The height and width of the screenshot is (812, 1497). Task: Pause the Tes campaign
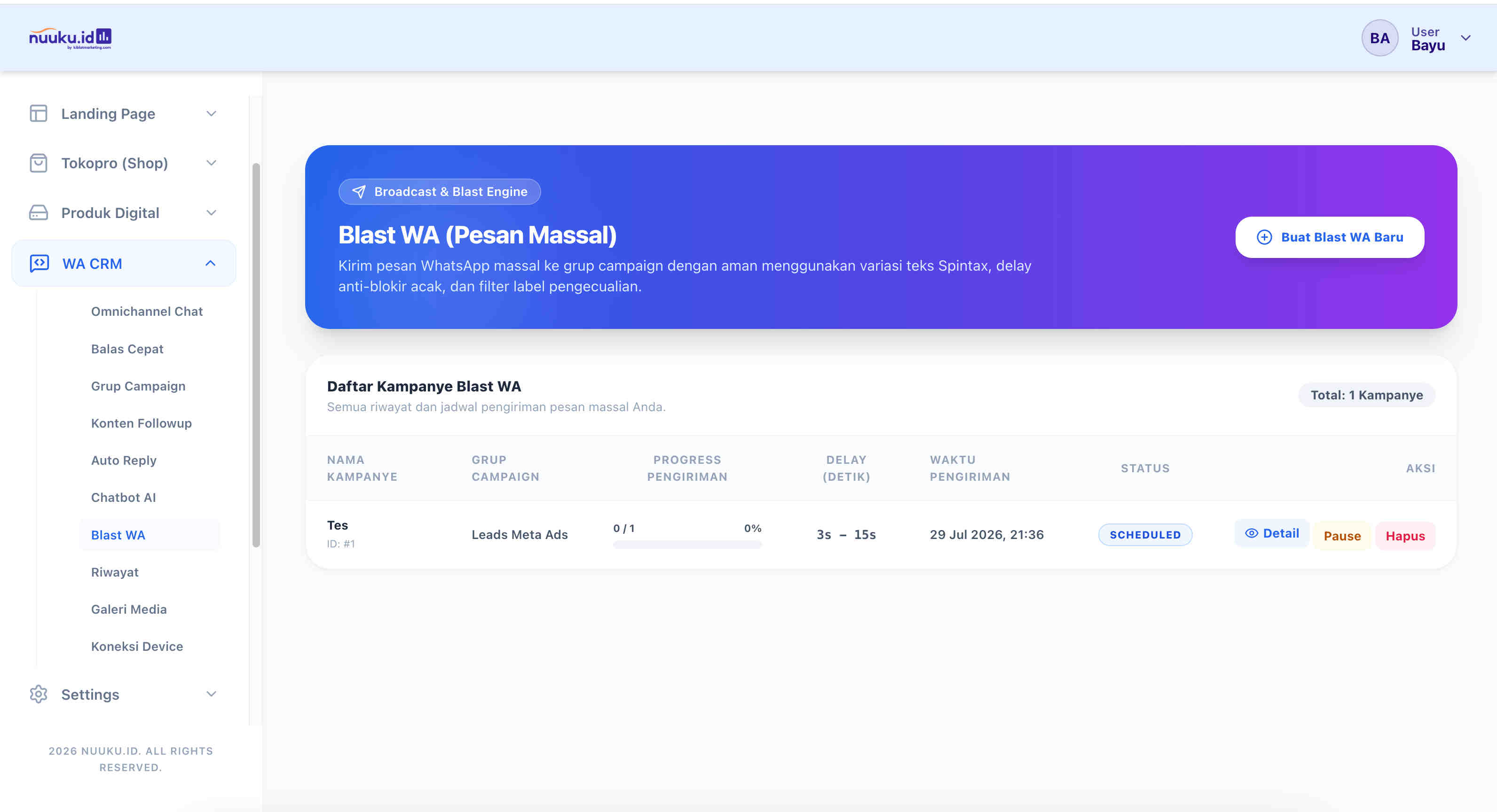coord(1342,536)
